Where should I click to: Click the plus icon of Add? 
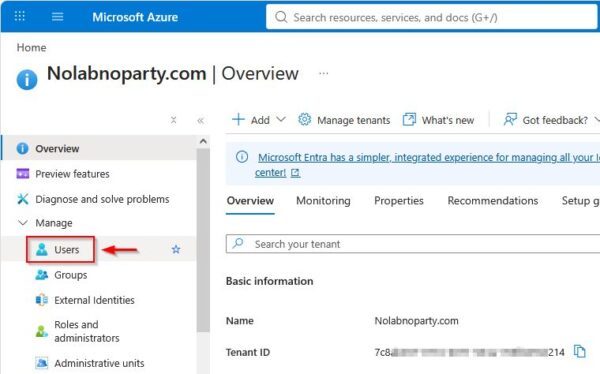tap(238, 119)
